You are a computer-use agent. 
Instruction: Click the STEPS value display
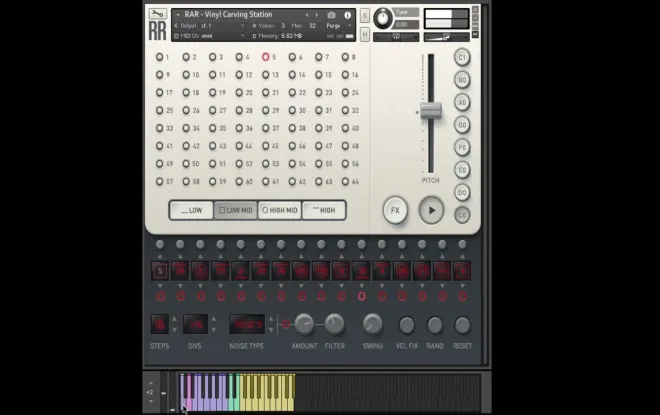(x=160, y=324)
